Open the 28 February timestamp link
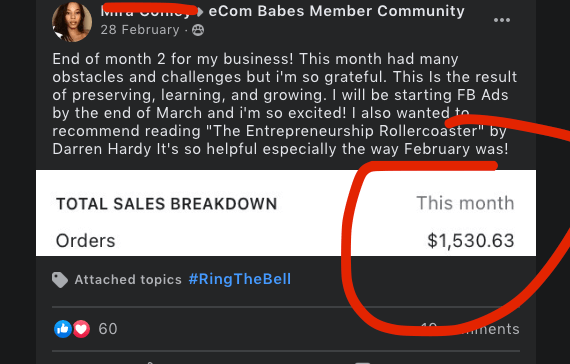Image resolution: width=570 pixels, height=364 pixels. pyautogui.click(x=140, y=30)
